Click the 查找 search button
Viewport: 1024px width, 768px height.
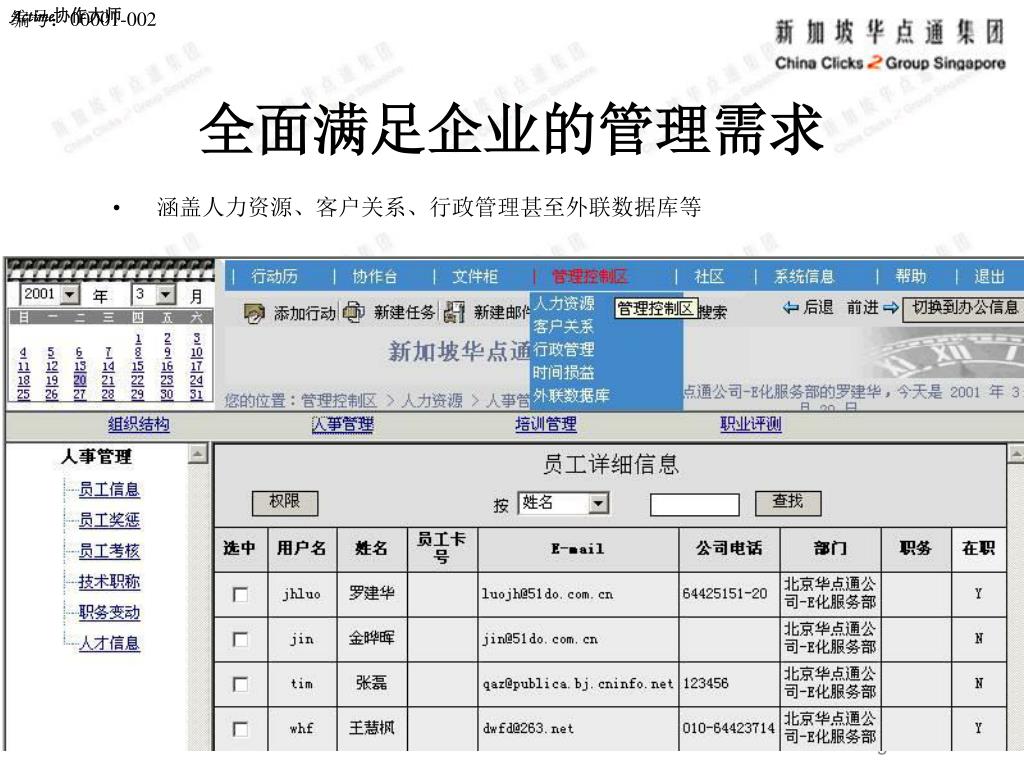[x=788, y=502]
